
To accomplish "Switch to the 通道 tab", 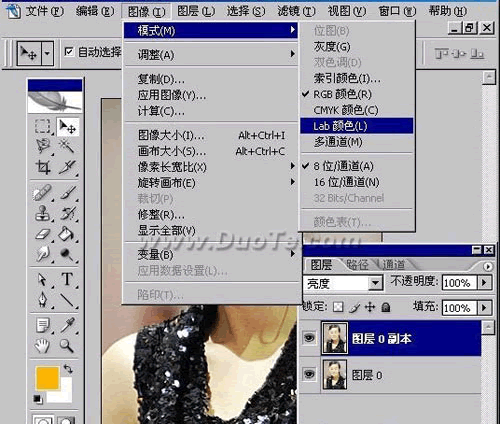I will (x=393, y=265).
